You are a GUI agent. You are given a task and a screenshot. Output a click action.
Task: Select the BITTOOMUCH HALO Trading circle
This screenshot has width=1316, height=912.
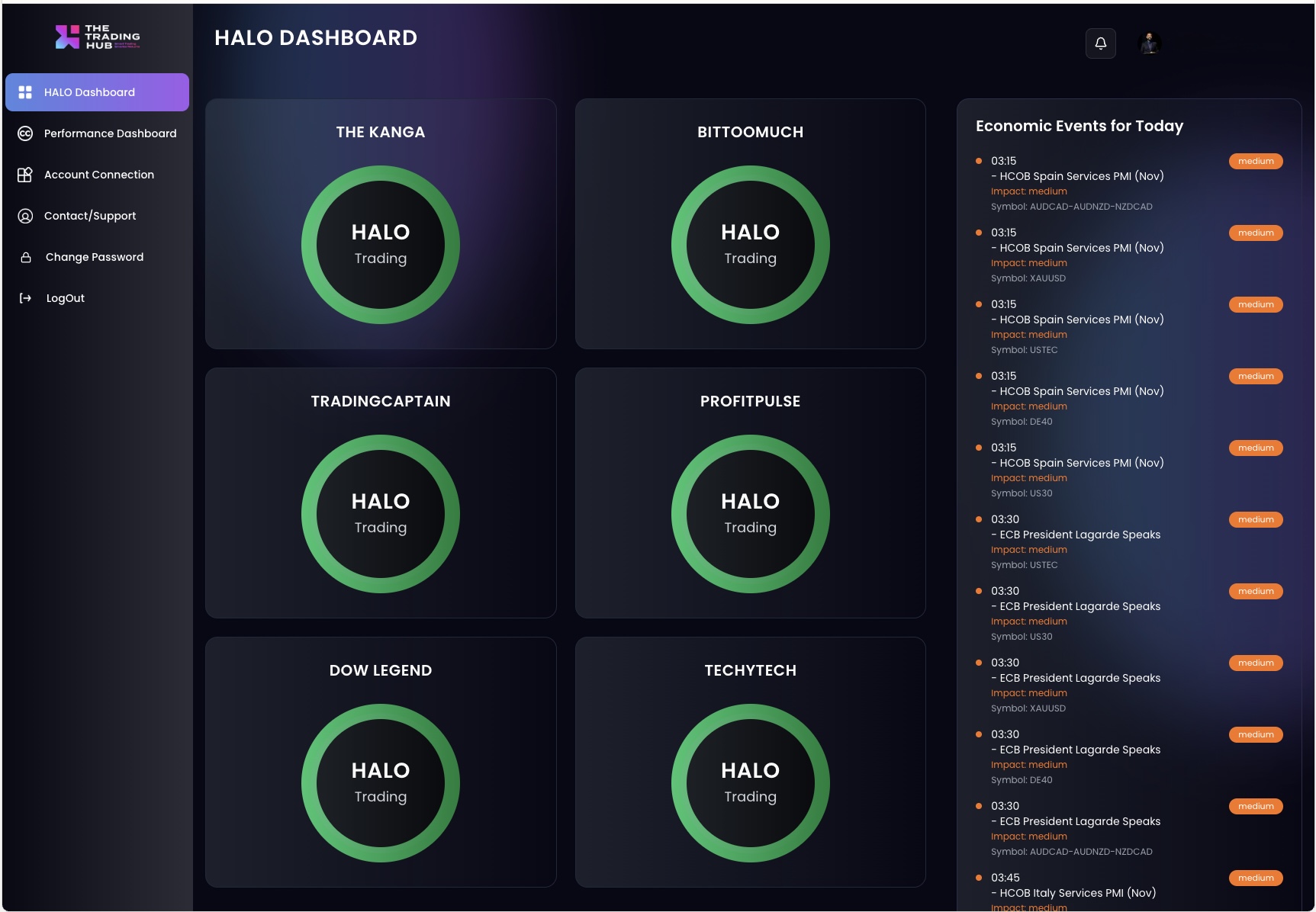(x=750, y=245)
